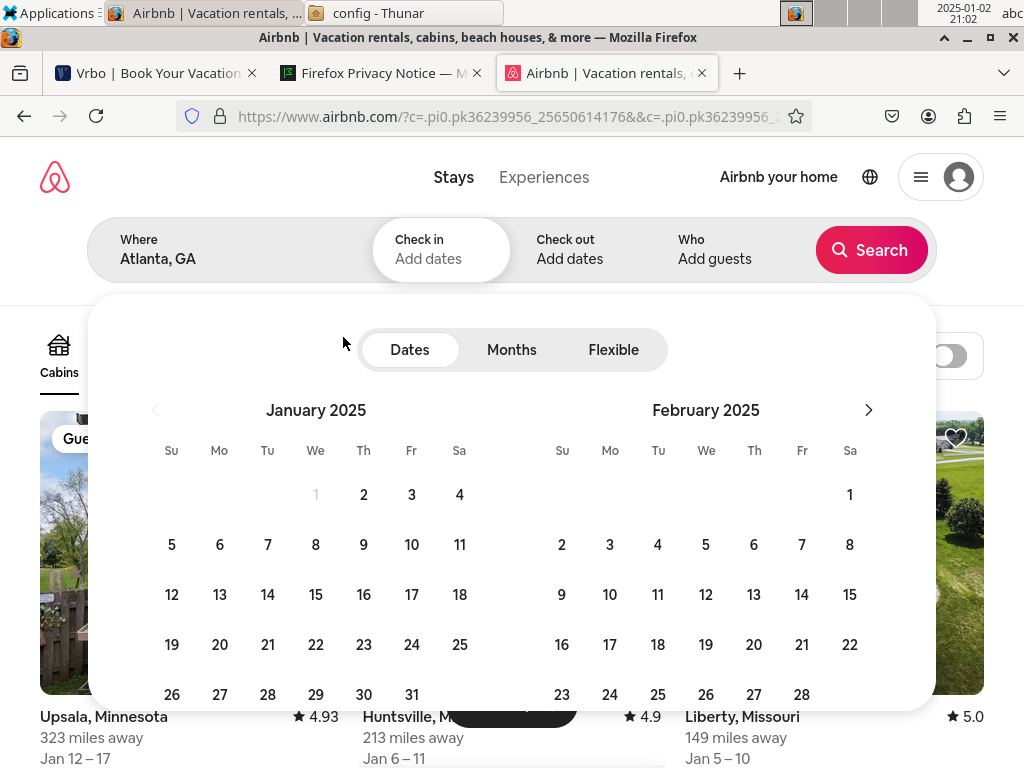Image resolution: width=1024 pixels, height=768 pixels.
Task: Open a new browser tab
Action: coord(739,74)
